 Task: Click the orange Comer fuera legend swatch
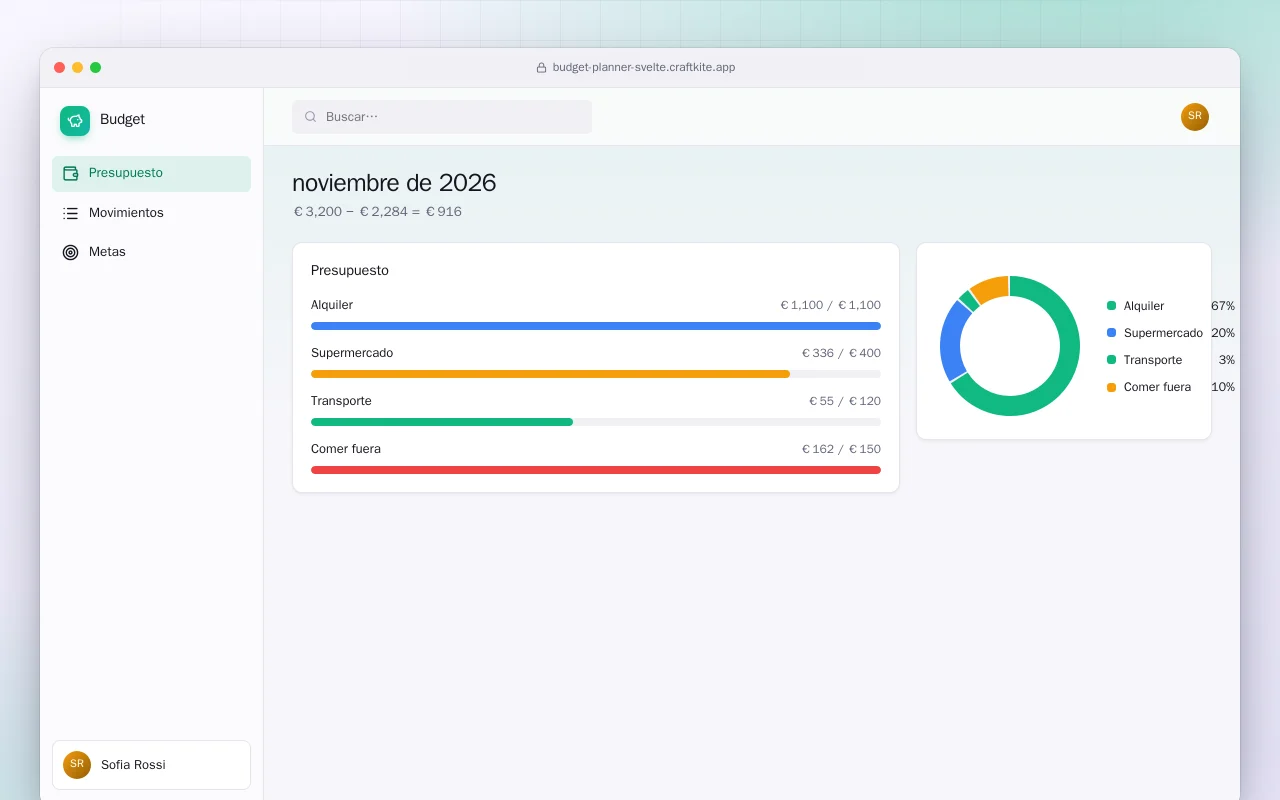click(x=1111, y=387)
